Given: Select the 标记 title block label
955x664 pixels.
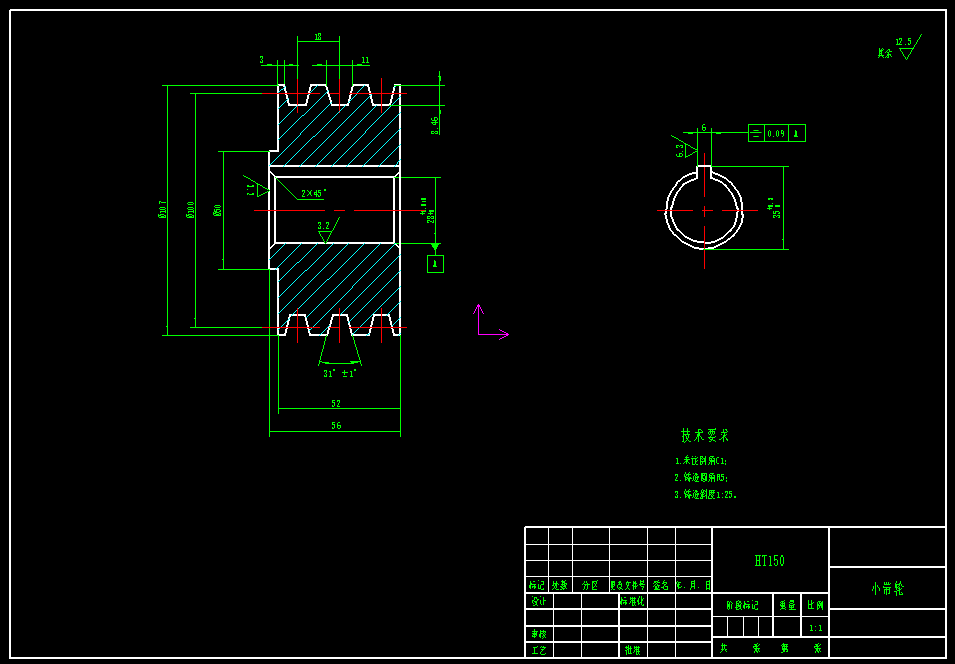Looking at the screenshot, I should pos(537,585).
